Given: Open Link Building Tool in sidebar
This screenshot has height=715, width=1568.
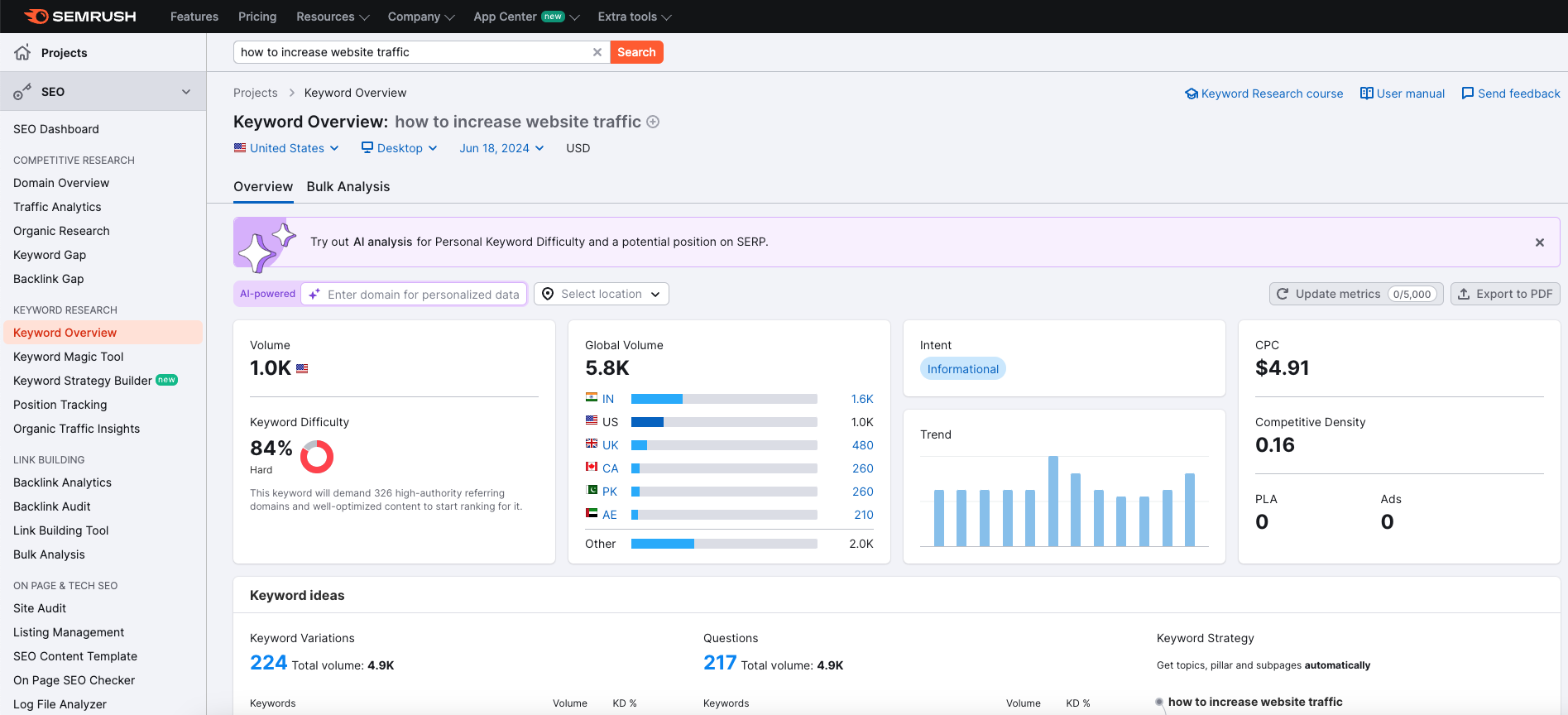Looking at the screenshot, I should (61, 530).
